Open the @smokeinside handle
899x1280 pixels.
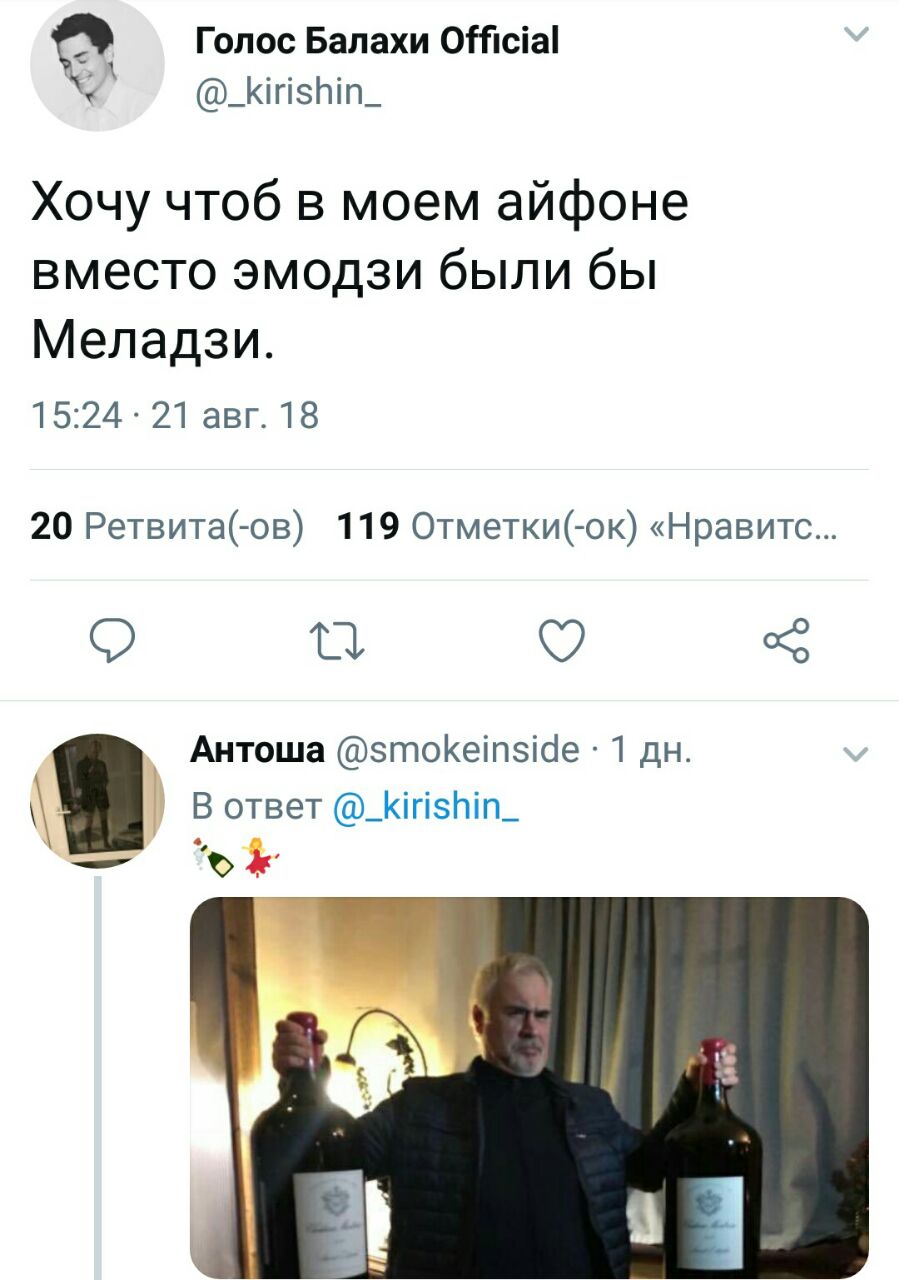point(456,749)
